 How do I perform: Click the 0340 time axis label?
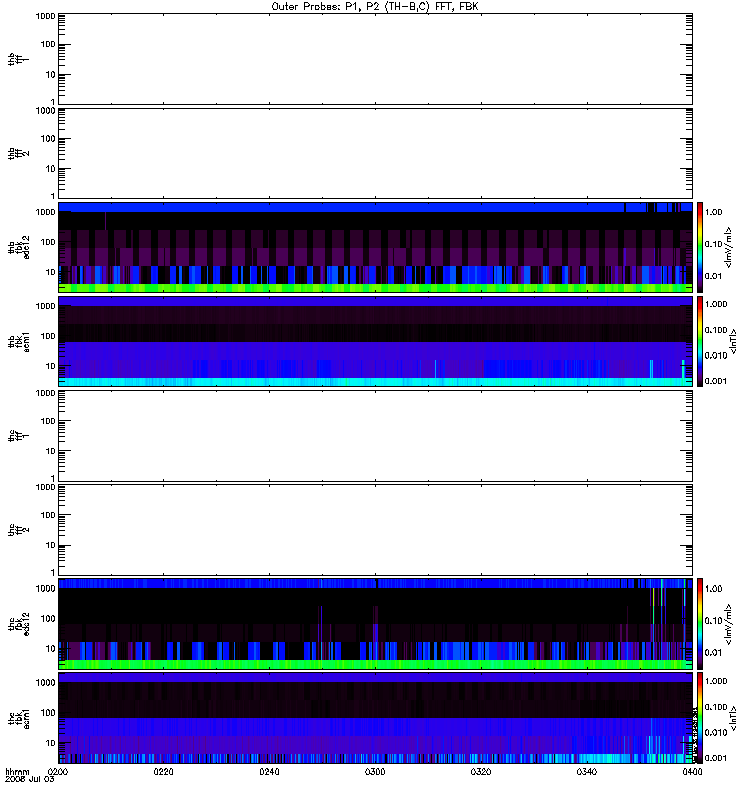tap(587, 772)
